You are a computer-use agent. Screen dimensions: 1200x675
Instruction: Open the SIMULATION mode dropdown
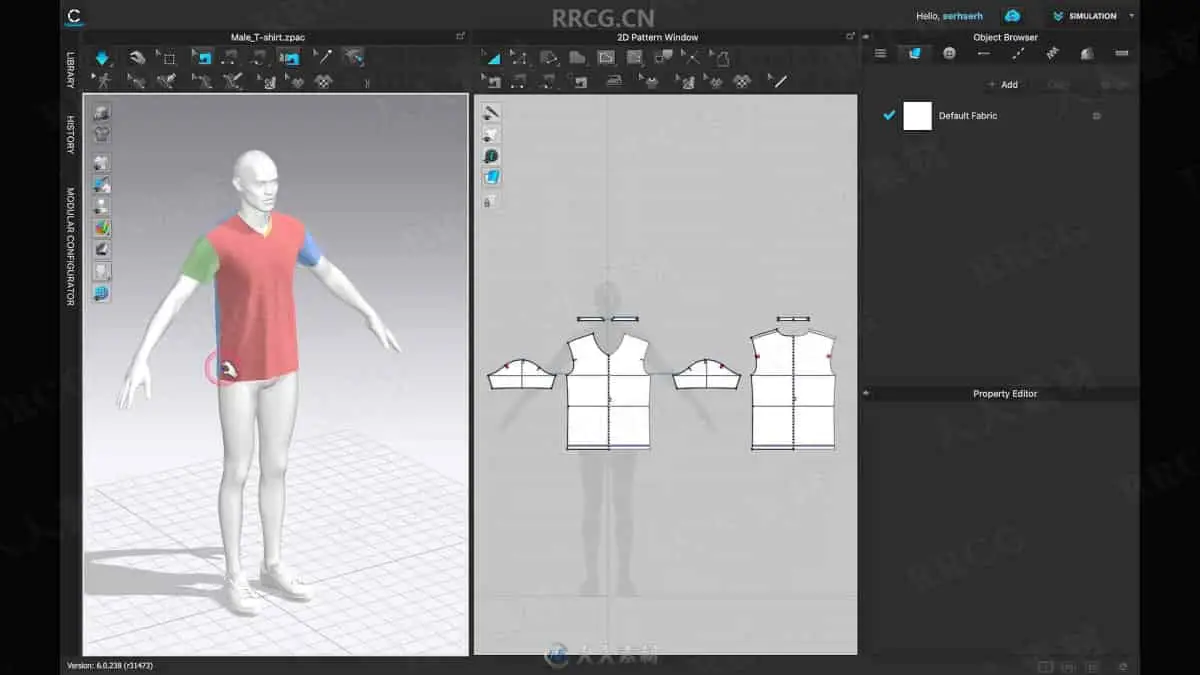[1093, 16]
